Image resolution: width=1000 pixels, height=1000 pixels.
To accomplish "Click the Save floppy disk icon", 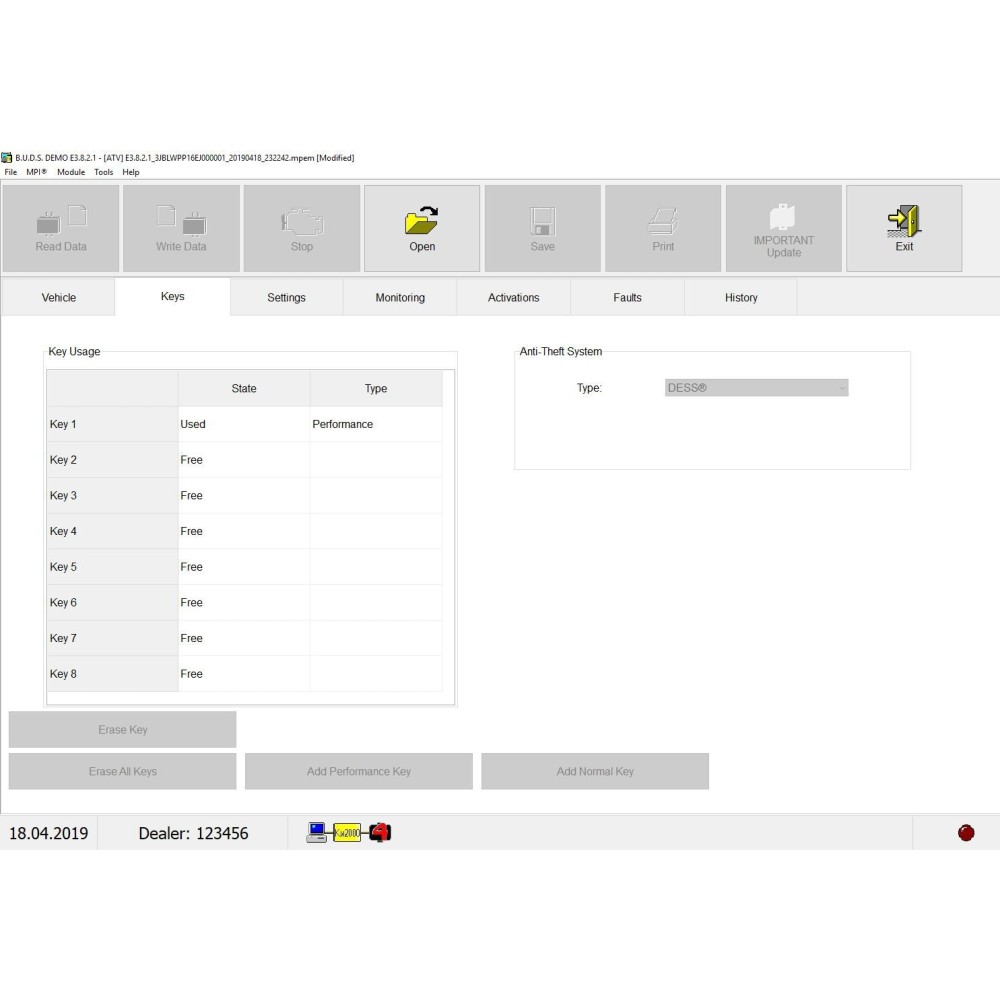I will point(542,221).
